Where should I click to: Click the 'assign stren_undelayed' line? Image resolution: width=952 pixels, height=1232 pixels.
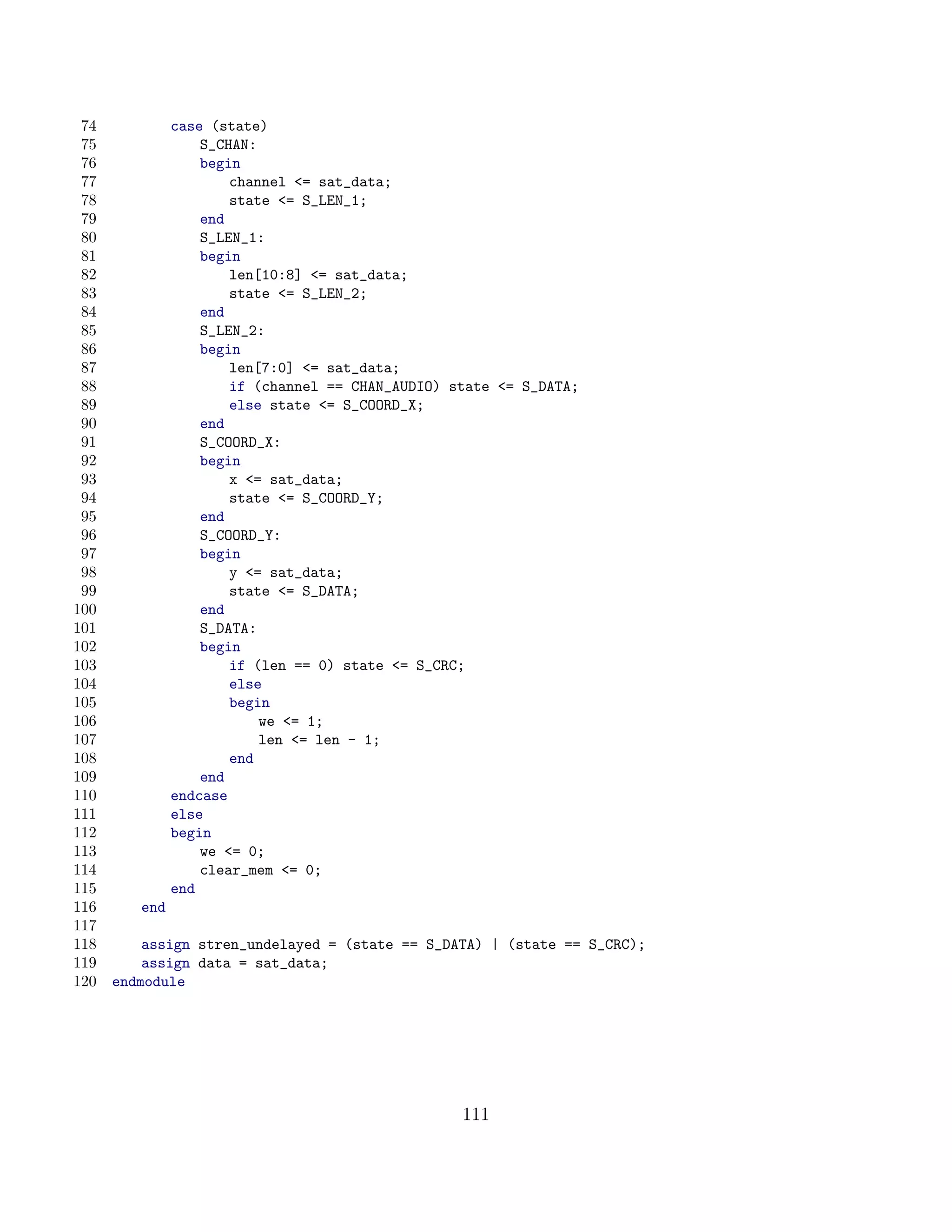pyautogui.click(x=392, y=945)
